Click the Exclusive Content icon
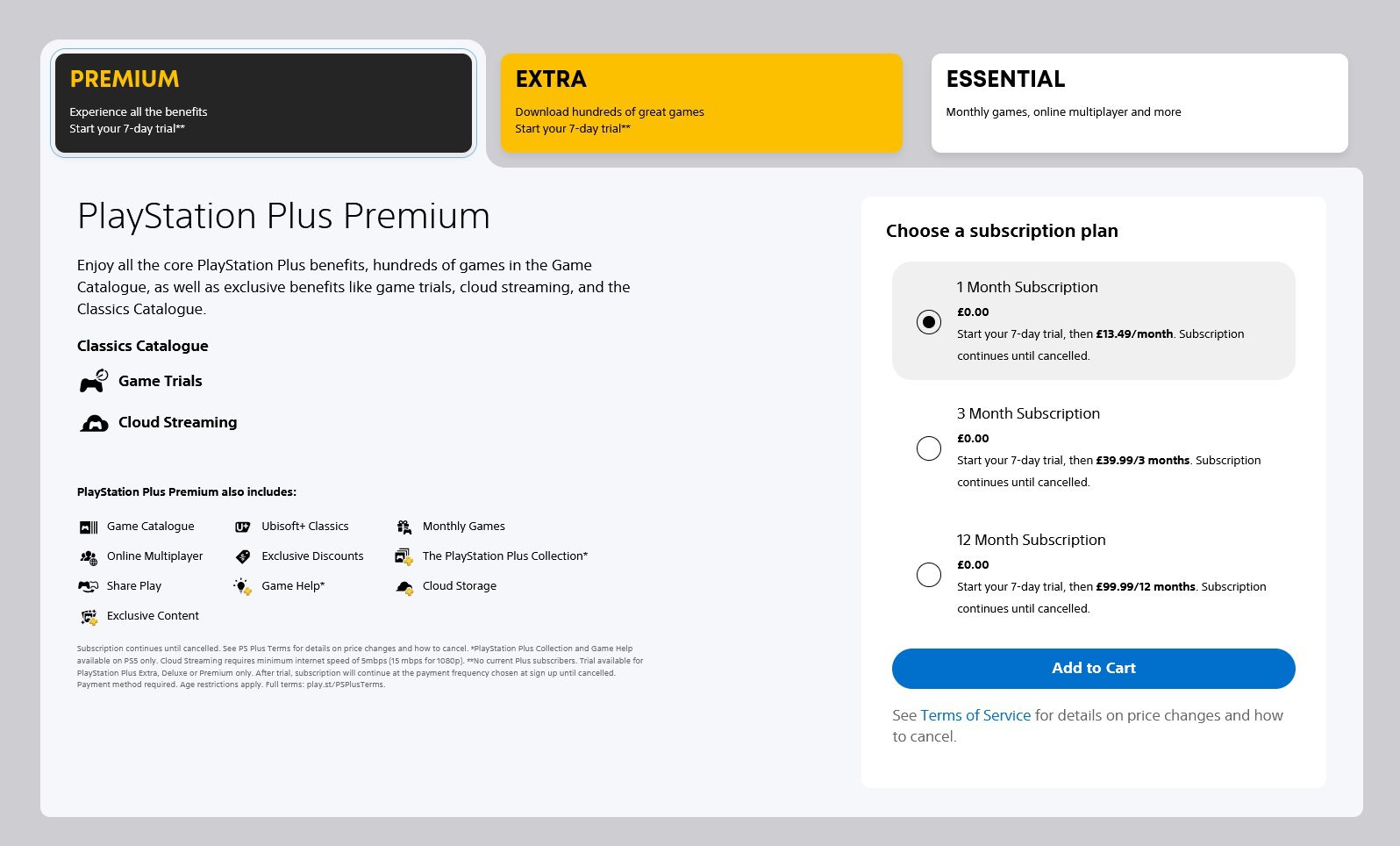Screen dimensions: 1400x846 point(89,617)
